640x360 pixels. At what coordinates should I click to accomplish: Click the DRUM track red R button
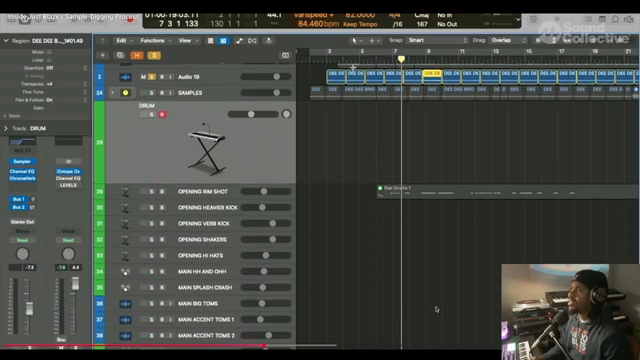162,115
